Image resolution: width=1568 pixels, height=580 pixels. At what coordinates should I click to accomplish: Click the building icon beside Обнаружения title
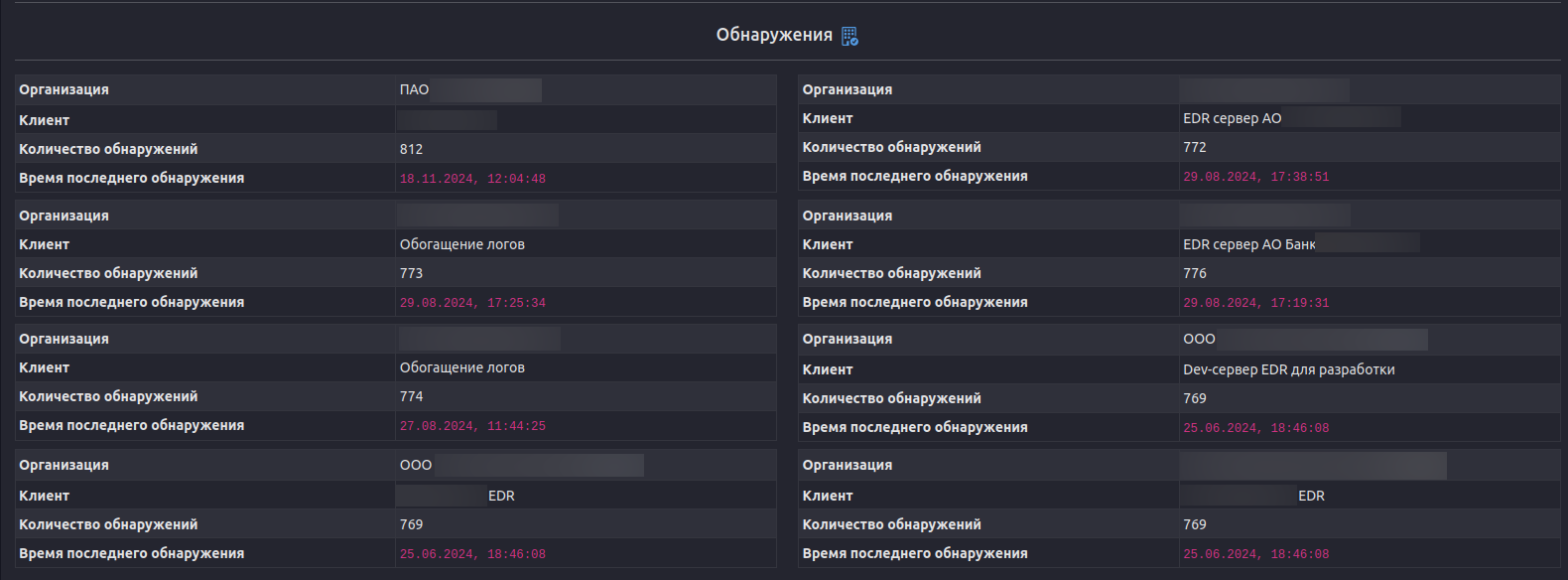849,36
